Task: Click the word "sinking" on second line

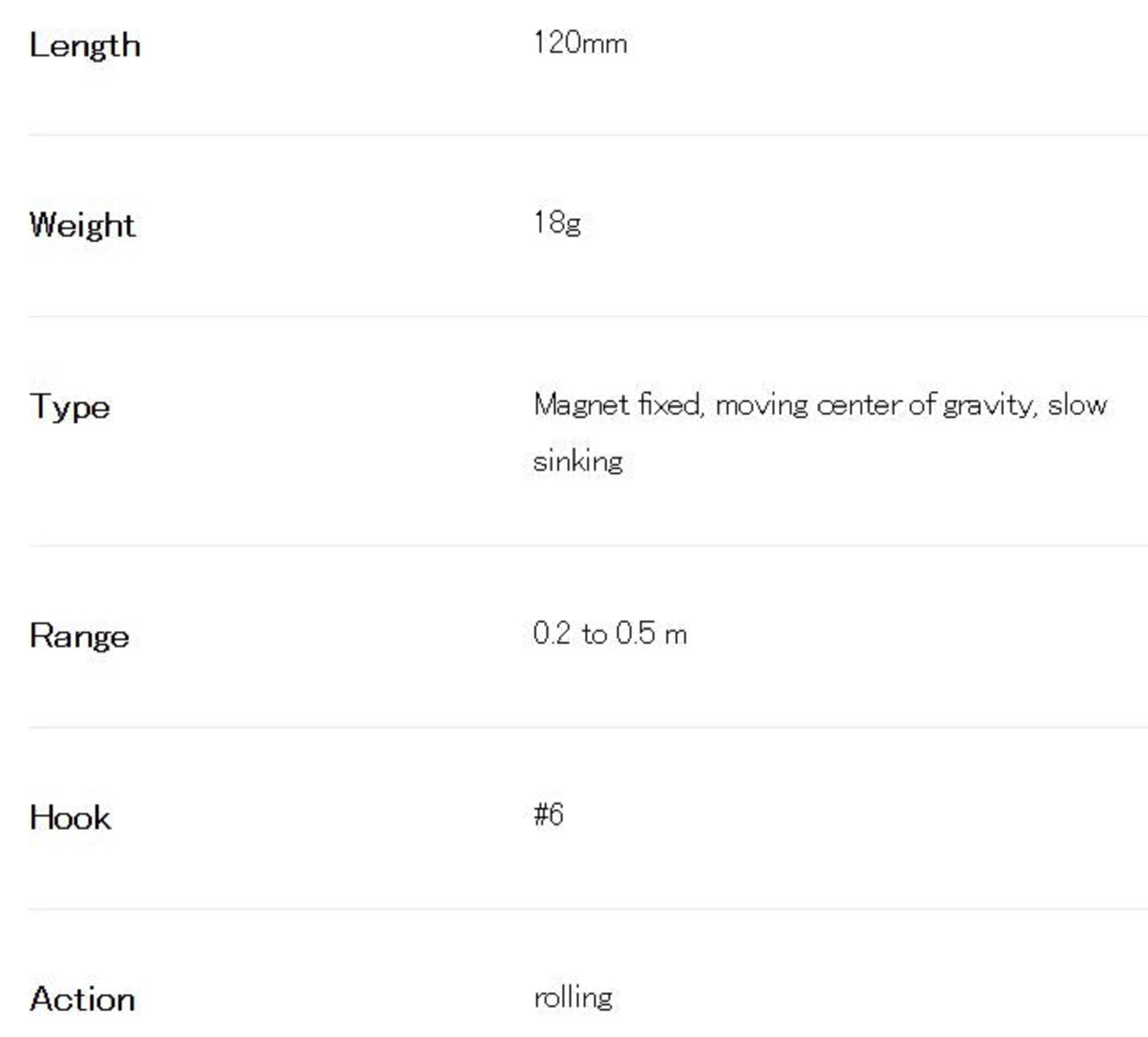Action: point(577,462)
